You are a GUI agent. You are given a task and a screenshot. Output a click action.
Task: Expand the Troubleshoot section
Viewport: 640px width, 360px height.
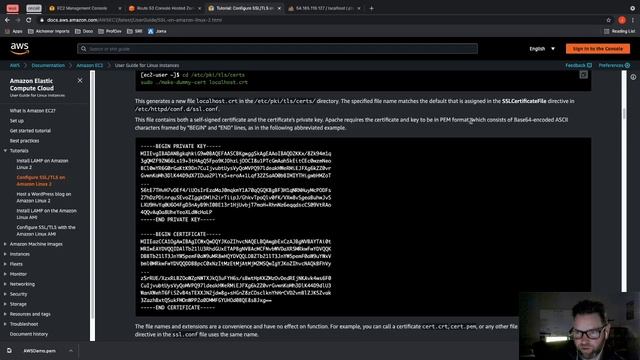tap(5, 324)
